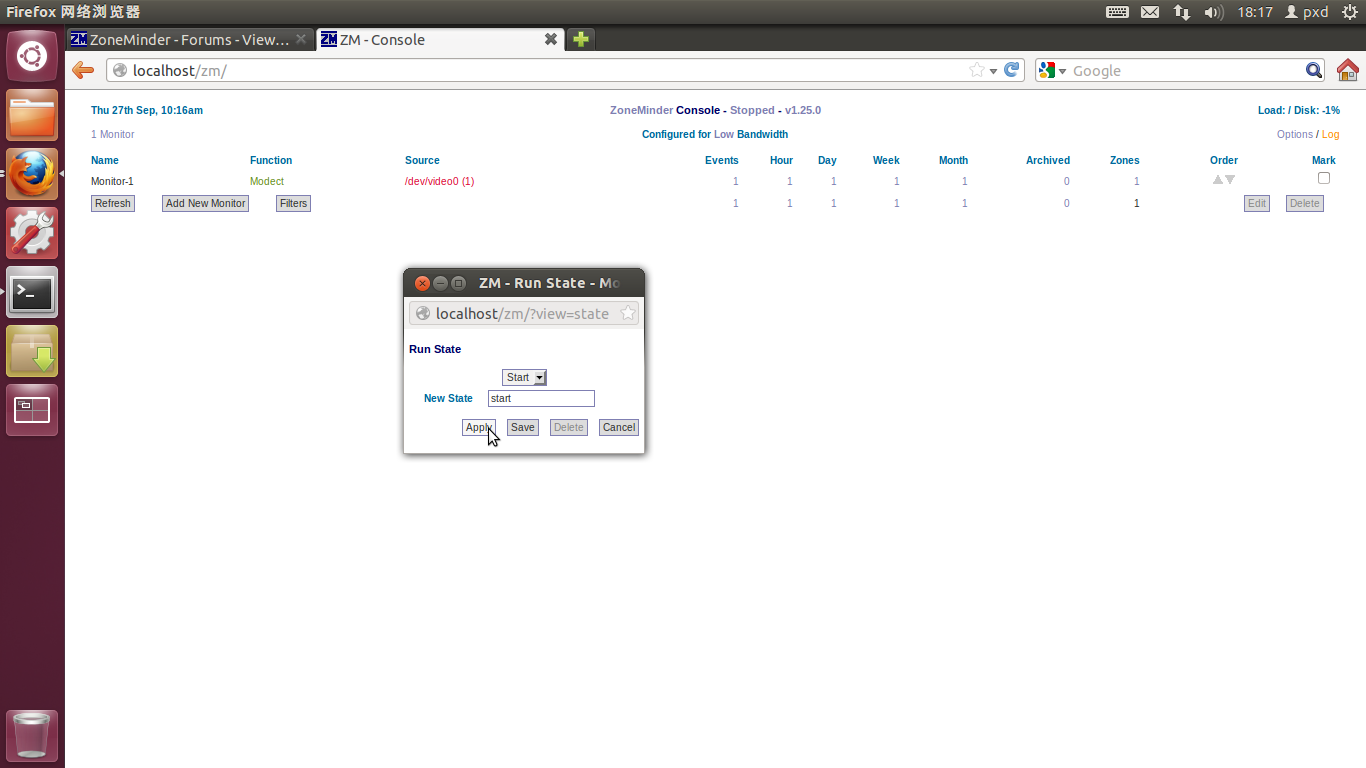The width and height of the screenshot is (1366, 768).
Task: Close the ZM - Console tab
Action: 550,39
